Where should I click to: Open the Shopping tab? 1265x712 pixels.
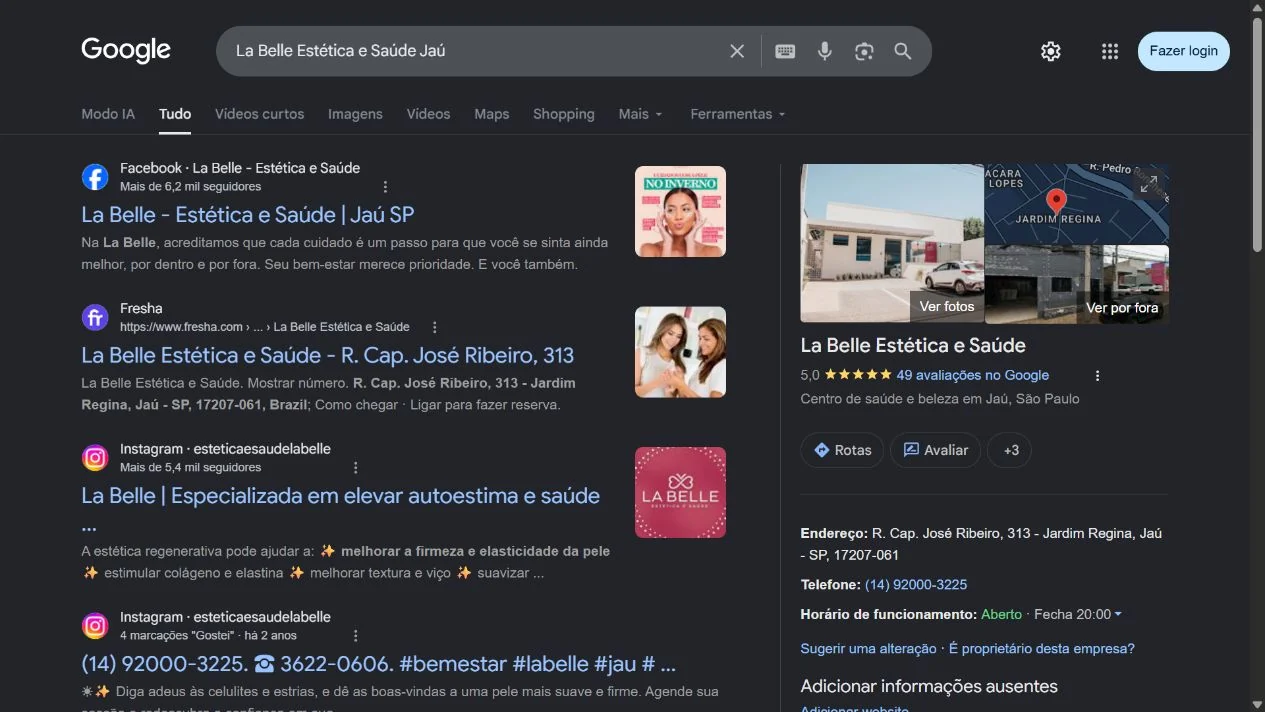564,114
